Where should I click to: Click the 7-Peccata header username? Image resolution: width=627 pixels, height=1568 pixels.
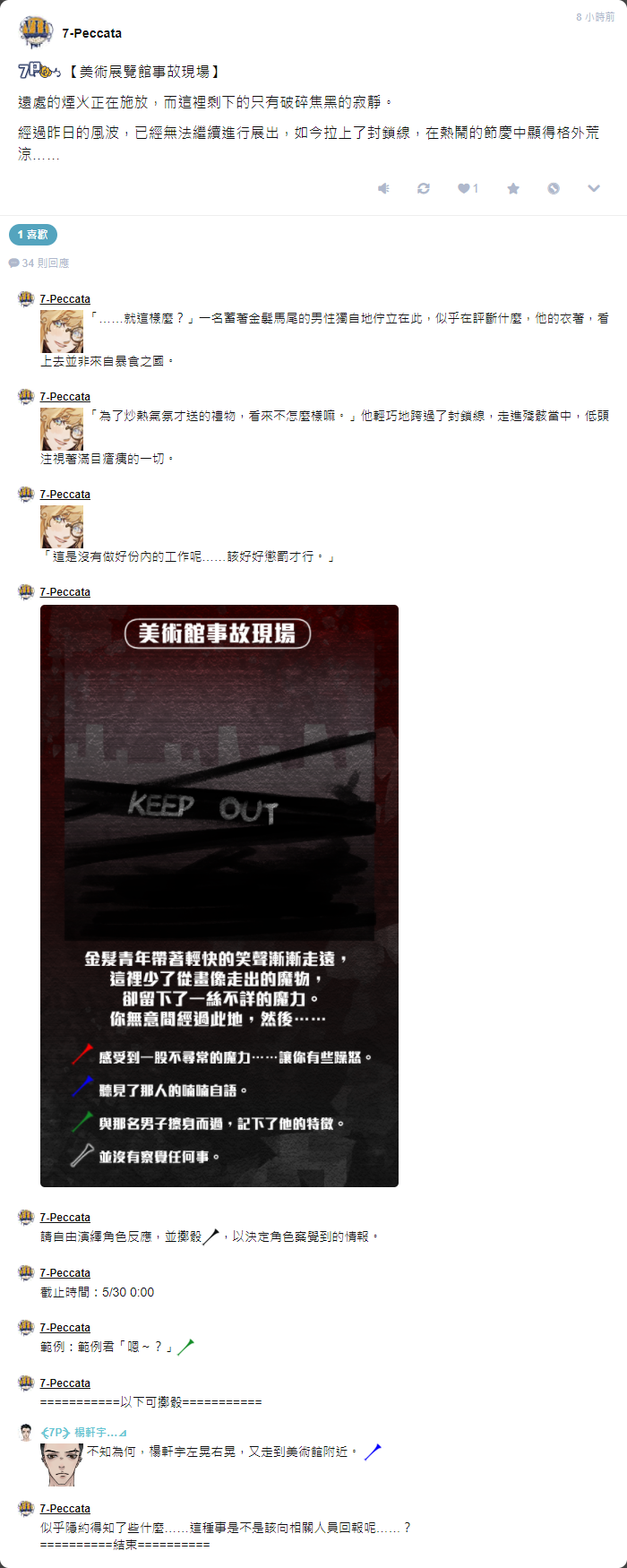pyautogui.click(x=91, y=33)
